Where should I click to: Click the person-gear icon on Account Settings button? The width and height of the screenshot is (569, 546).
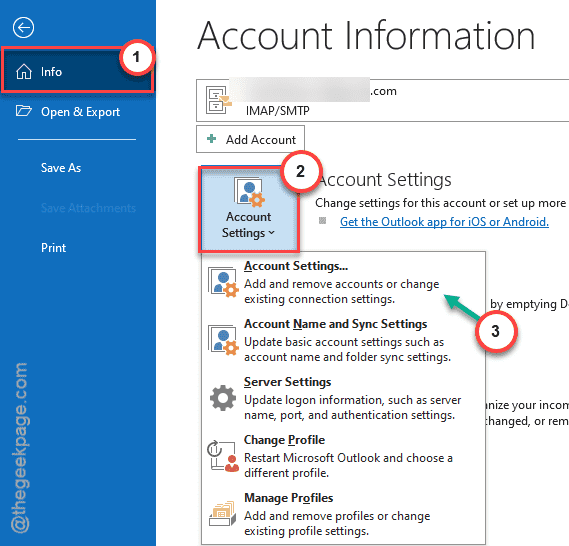coord(249,192)
